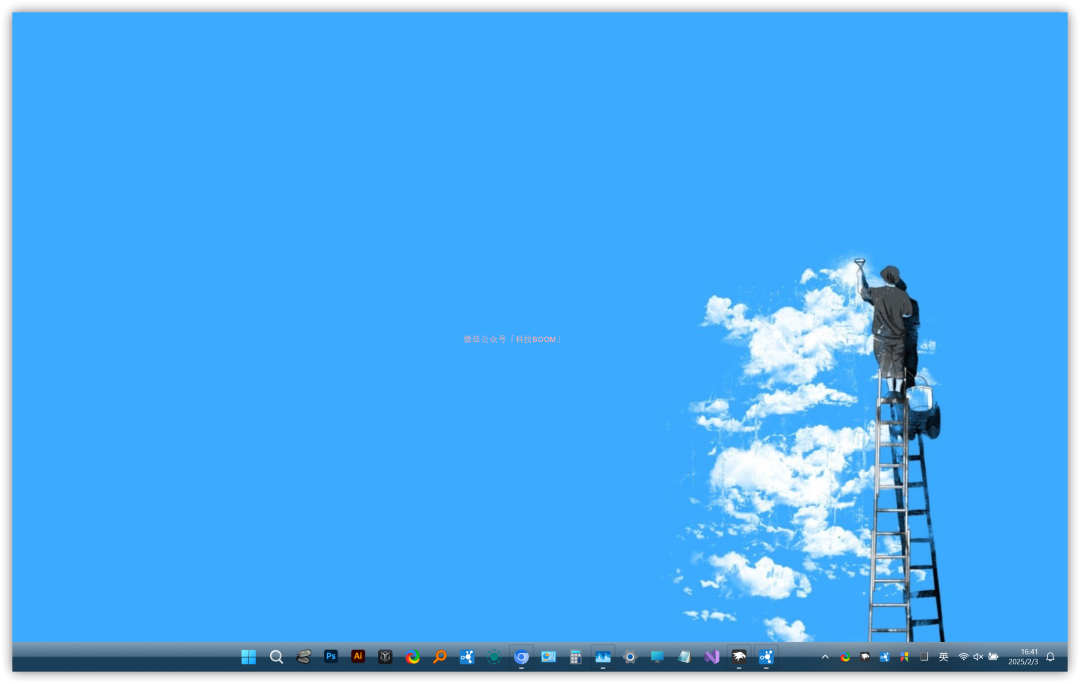Launch Adobe Photoshop from taskbar
Image resolution: width=1080 pixels, height=684 pixels.
click(x=331, y=656)
